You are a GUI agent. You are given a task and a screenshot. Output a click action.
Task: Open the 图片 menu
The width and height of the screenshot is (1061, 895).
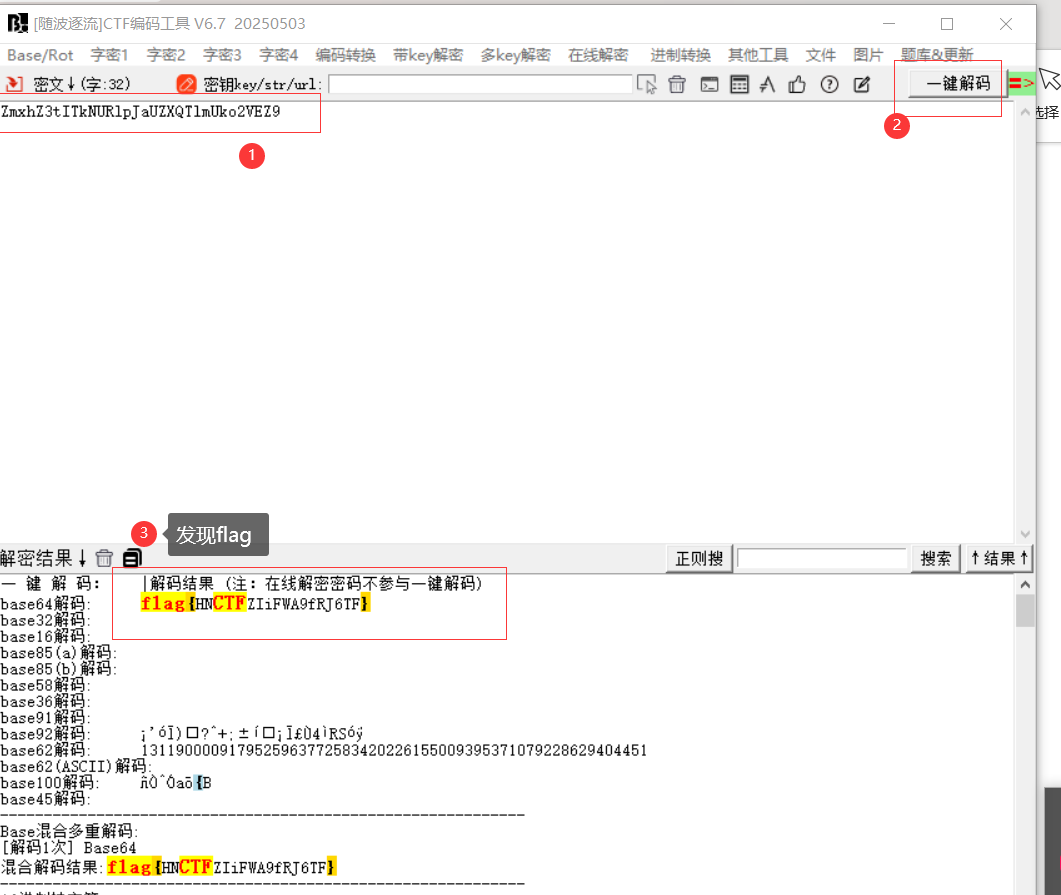868,55
